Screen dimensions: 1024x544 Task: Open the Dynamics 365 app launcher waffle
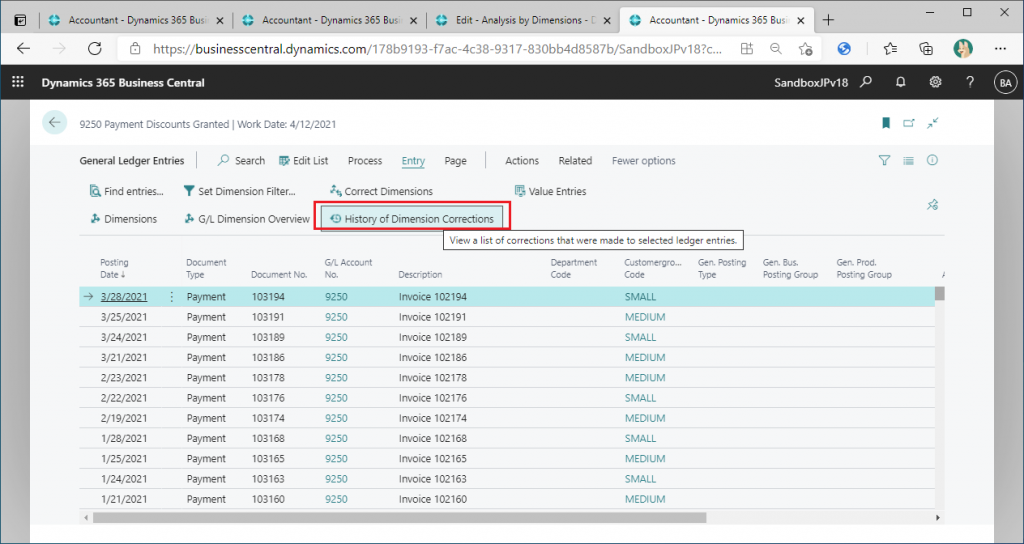pyautogui.click(x=18, y=82)
